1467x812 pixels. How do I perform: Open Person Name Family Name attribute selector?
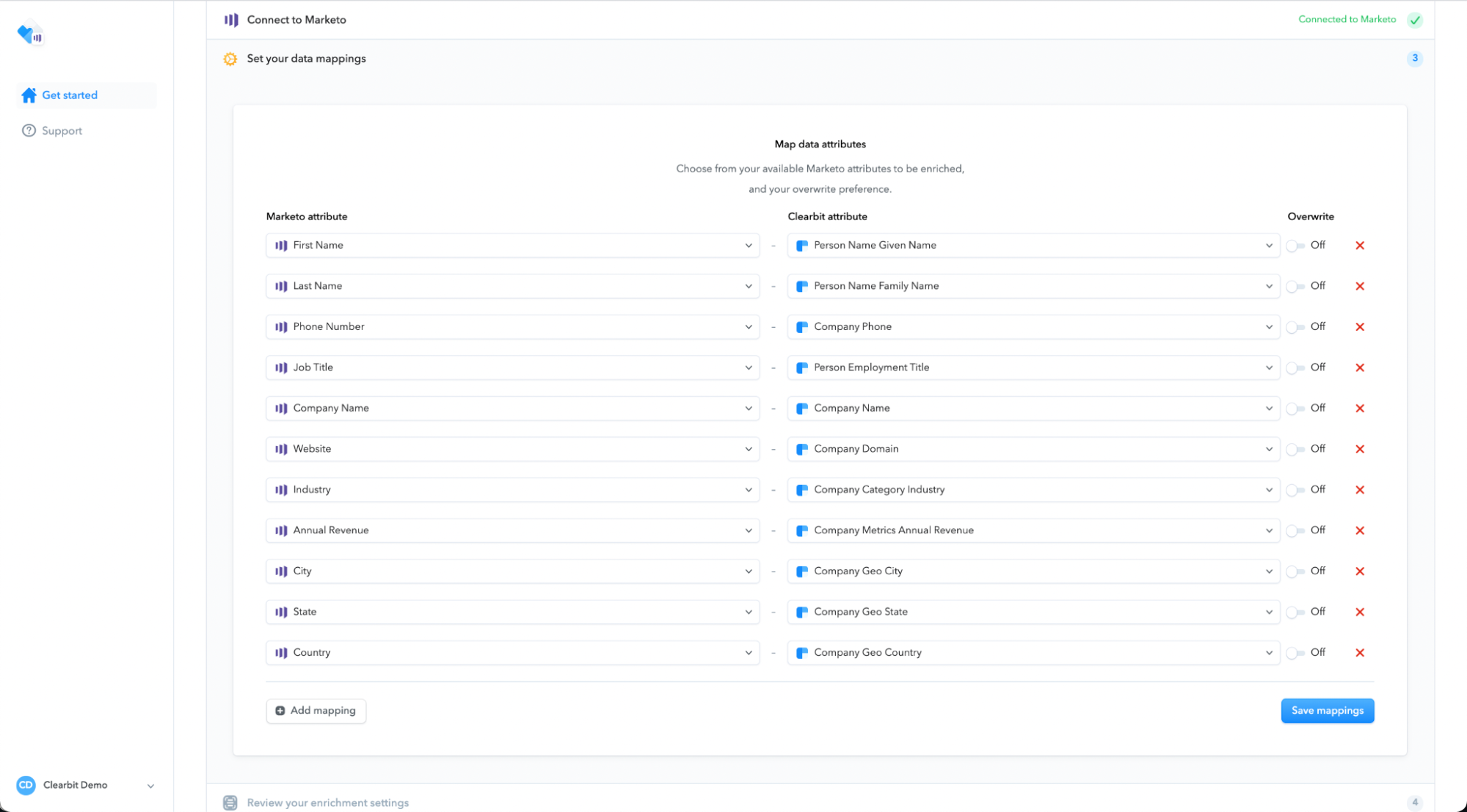(1033, 286)
